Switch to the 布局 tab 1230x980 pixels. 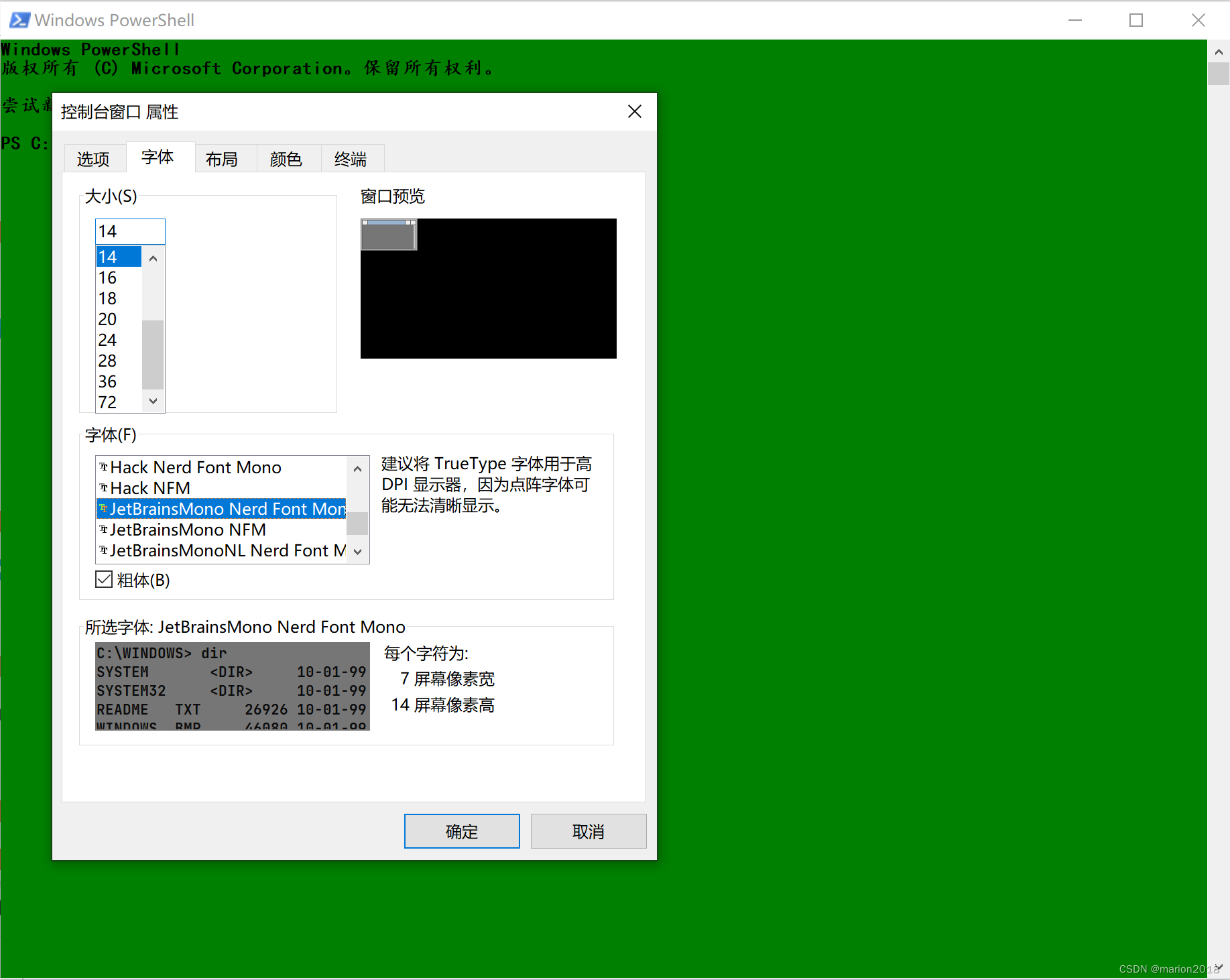click(223, 159)
